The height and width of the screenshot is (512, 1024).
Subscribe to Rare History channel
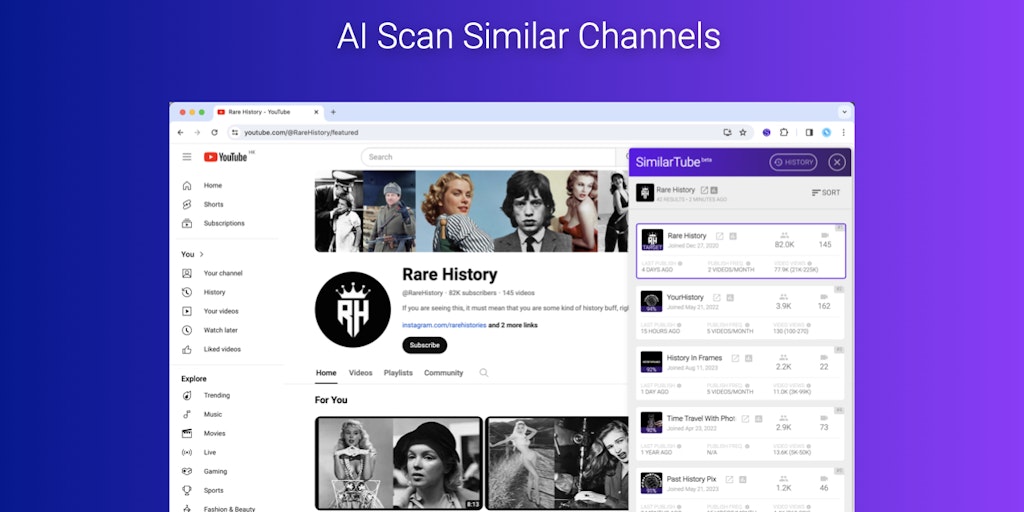(424, 345)
